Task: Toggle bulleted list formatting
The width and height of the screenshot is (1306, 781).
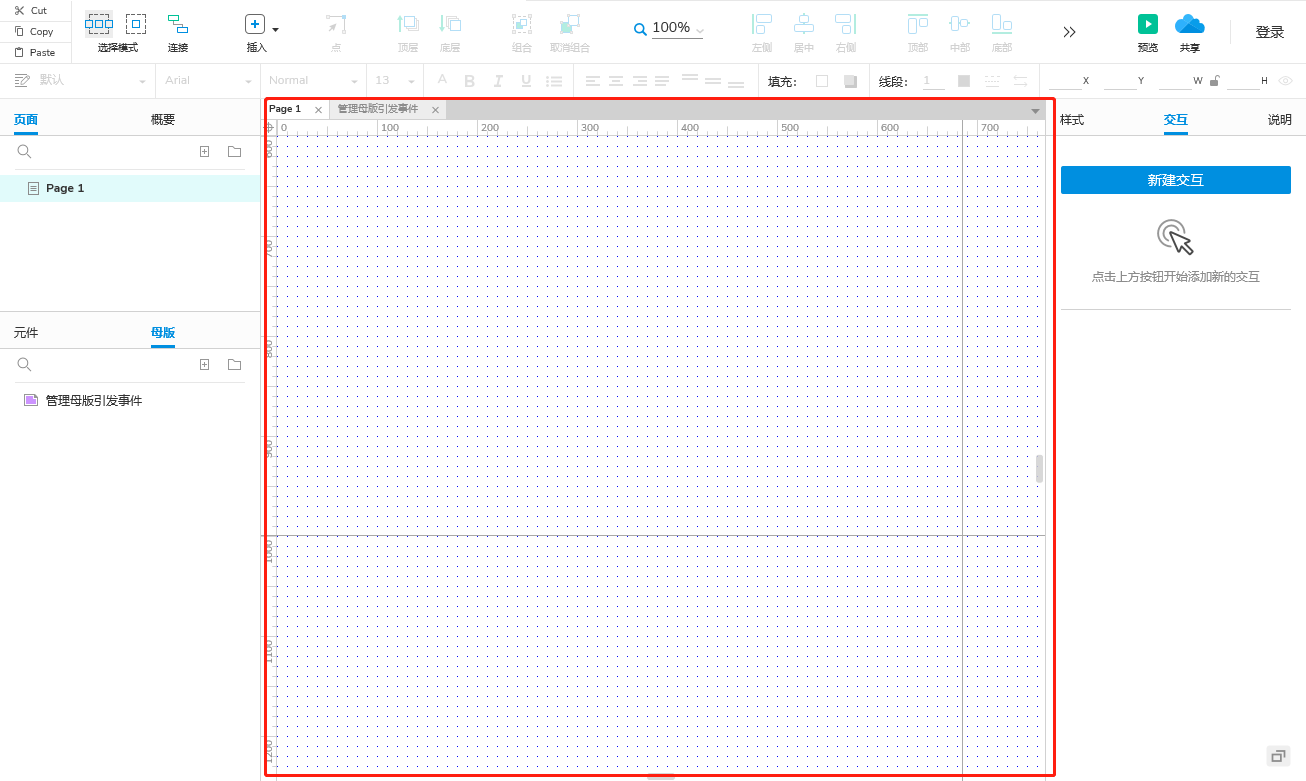Action: (554, 81)
